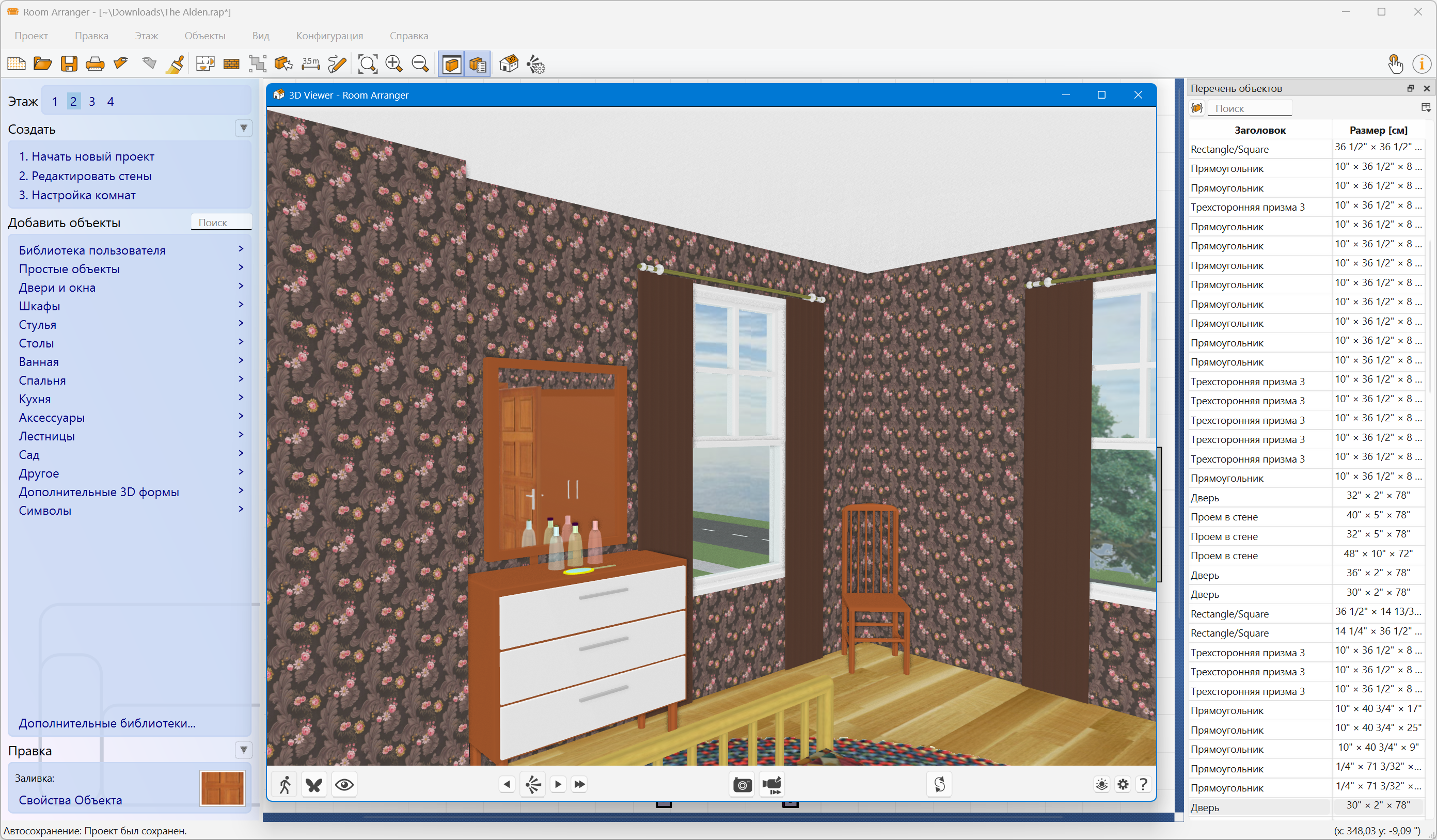
Task: Take a snapshot with the camera icon
Action: (742, 785)
